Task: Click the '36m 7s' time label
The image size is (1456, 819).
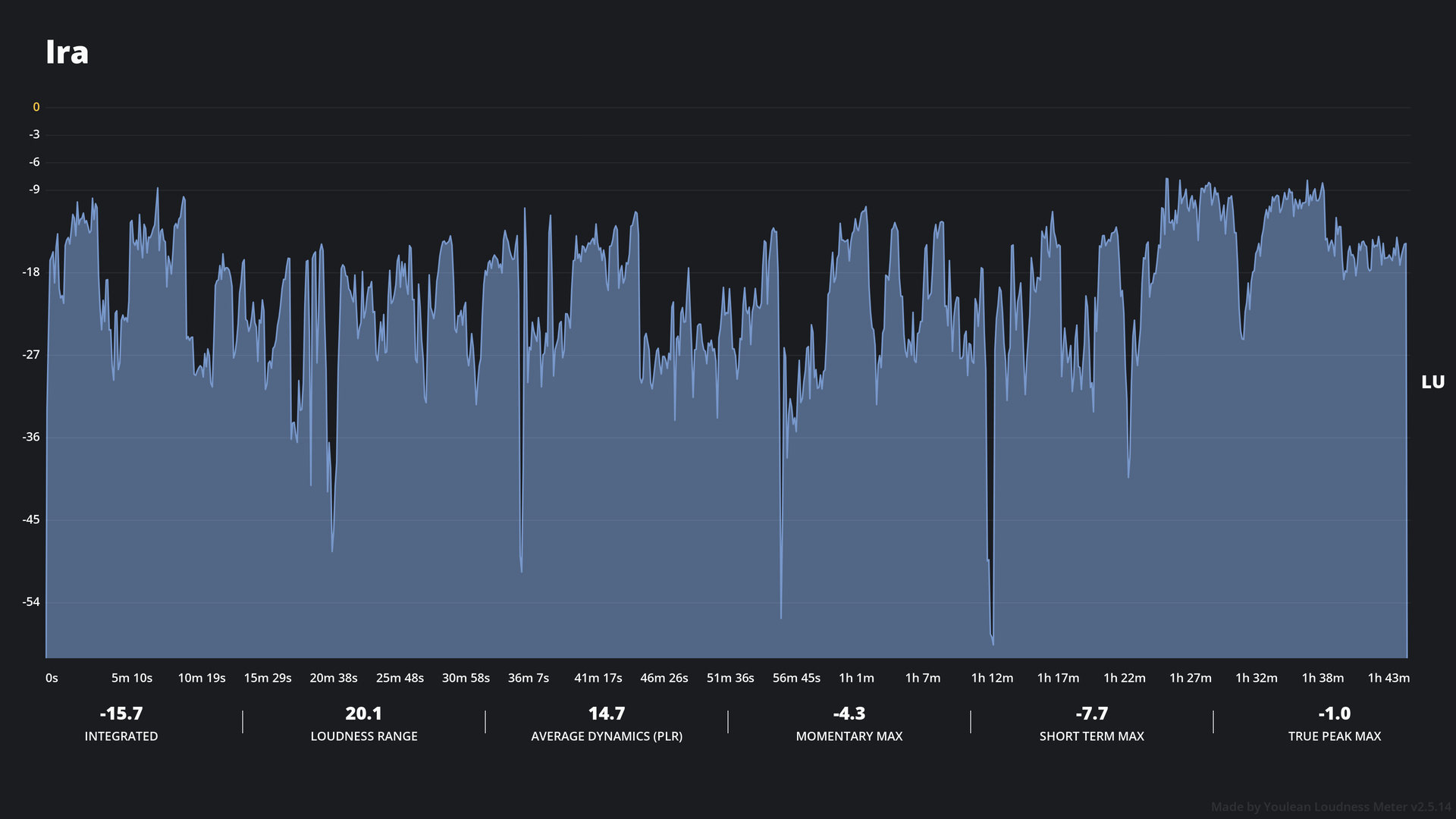Action: [x=529, y=678]
